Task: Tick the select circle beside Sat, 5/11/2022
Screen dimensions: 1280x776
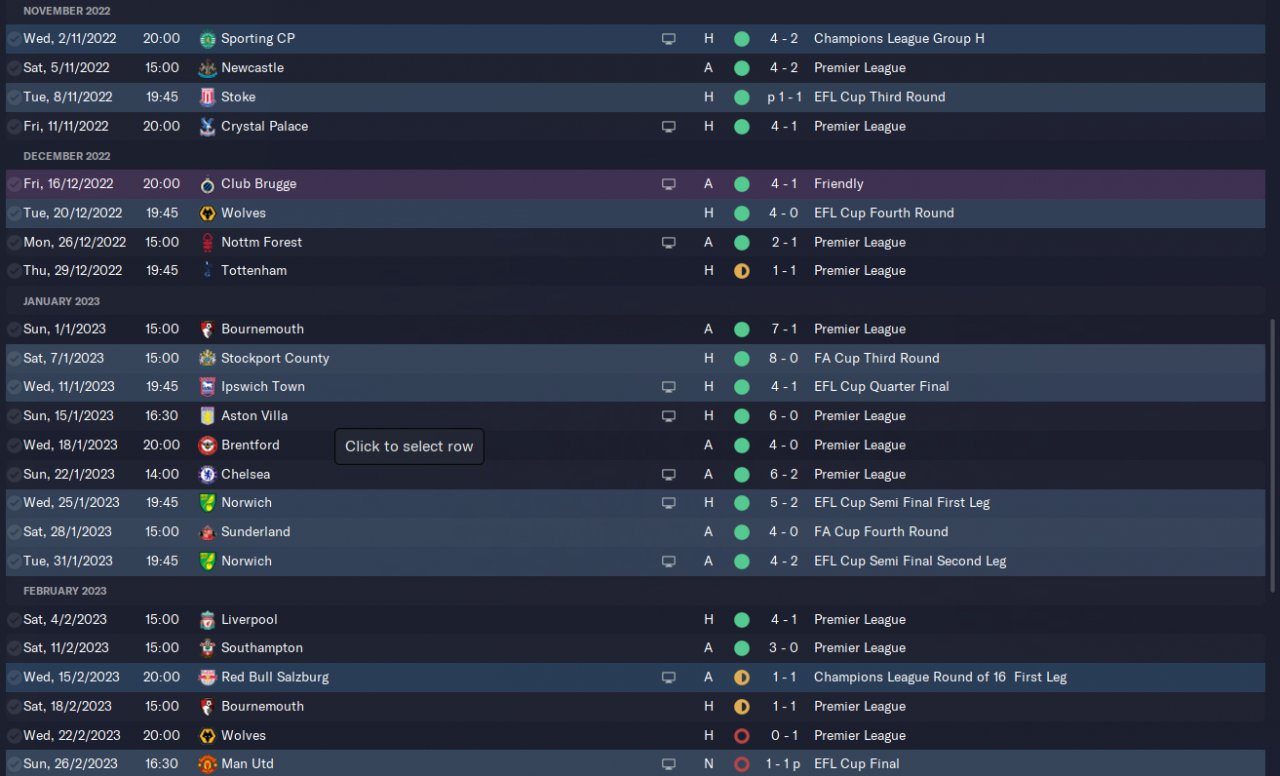Action: 14,68
